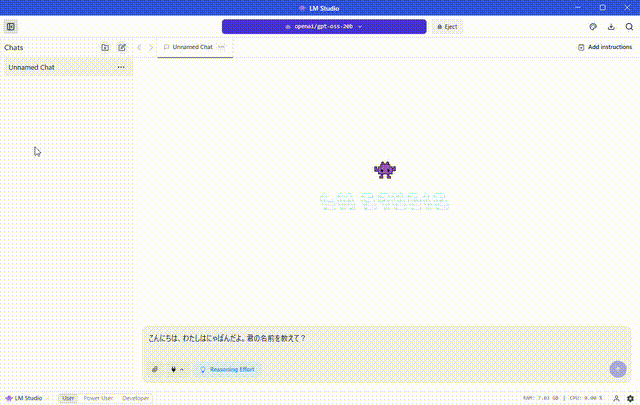Create a new chat folder
640x405 pixels.
[x=105, y=47]
